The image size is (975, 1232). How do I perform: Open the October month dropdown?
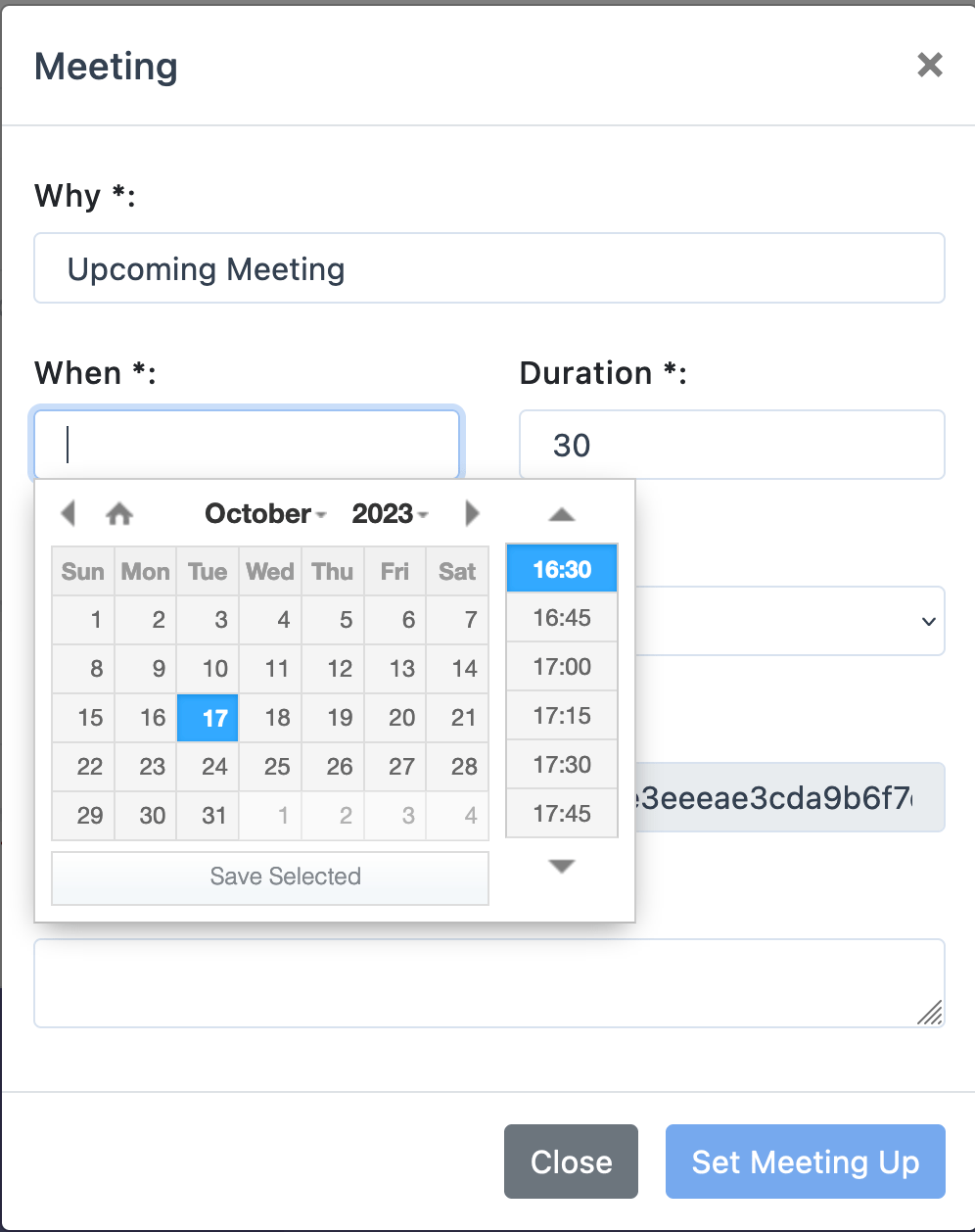click(x=265, y=513)
